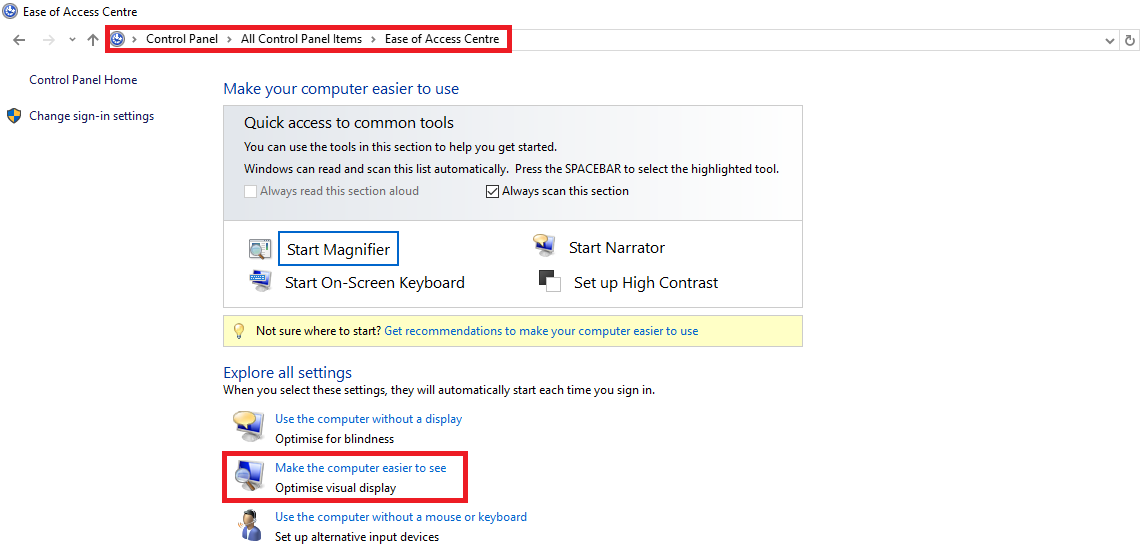
Task: Click the shield icon beside Change sign-in settings
Action: (x=14, y=116)
